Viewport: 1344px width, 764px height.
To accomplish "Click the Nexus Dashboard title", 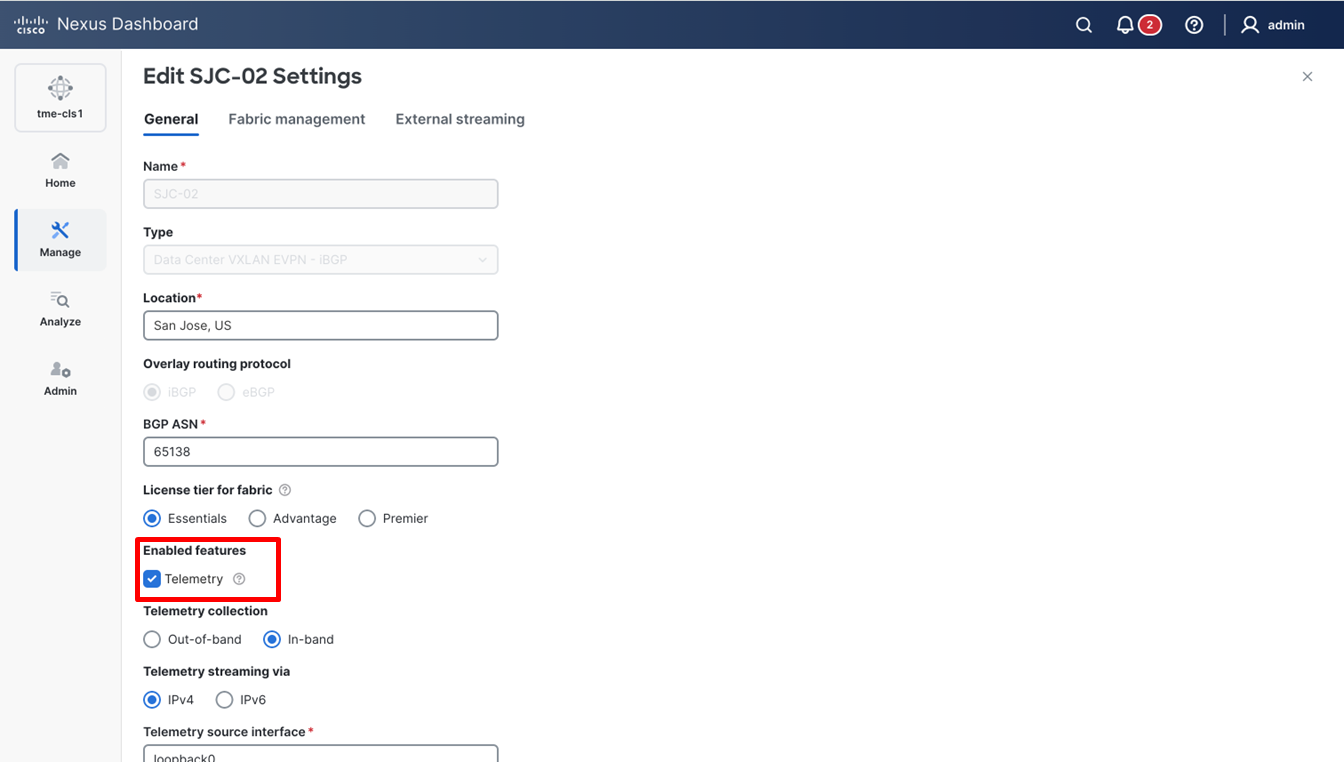I will 128,24.
